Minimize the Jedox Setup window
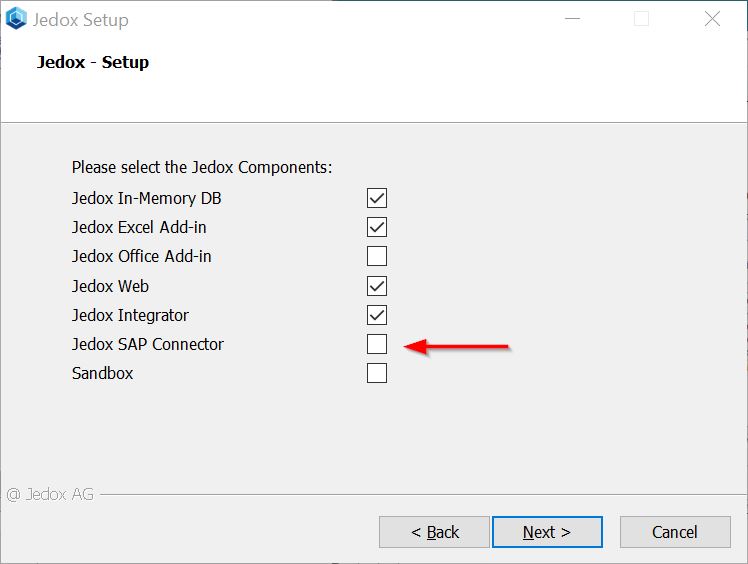The image size is (748, 564). 572,19
